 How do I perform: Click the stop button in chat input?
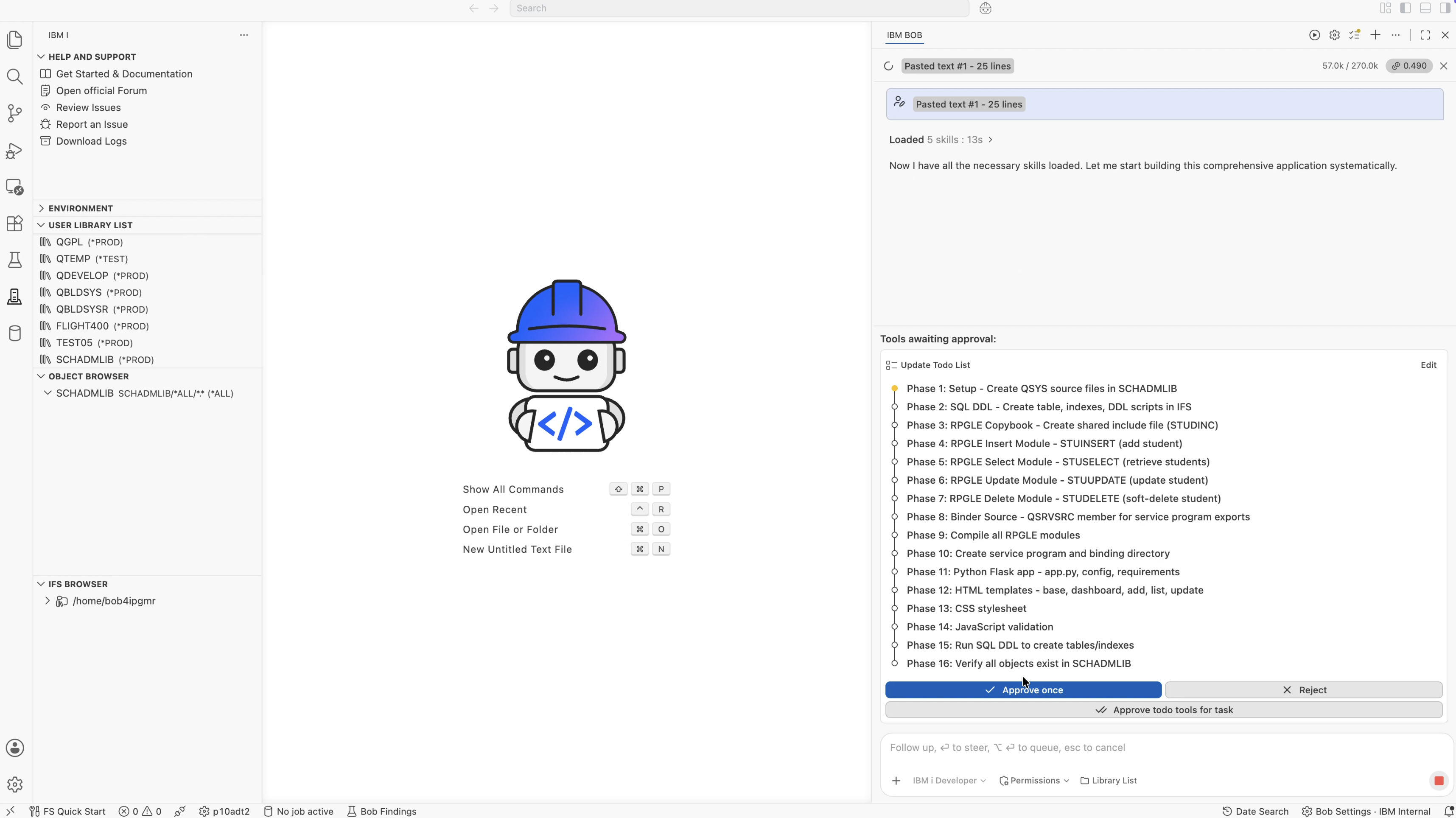coord(1439,781)
